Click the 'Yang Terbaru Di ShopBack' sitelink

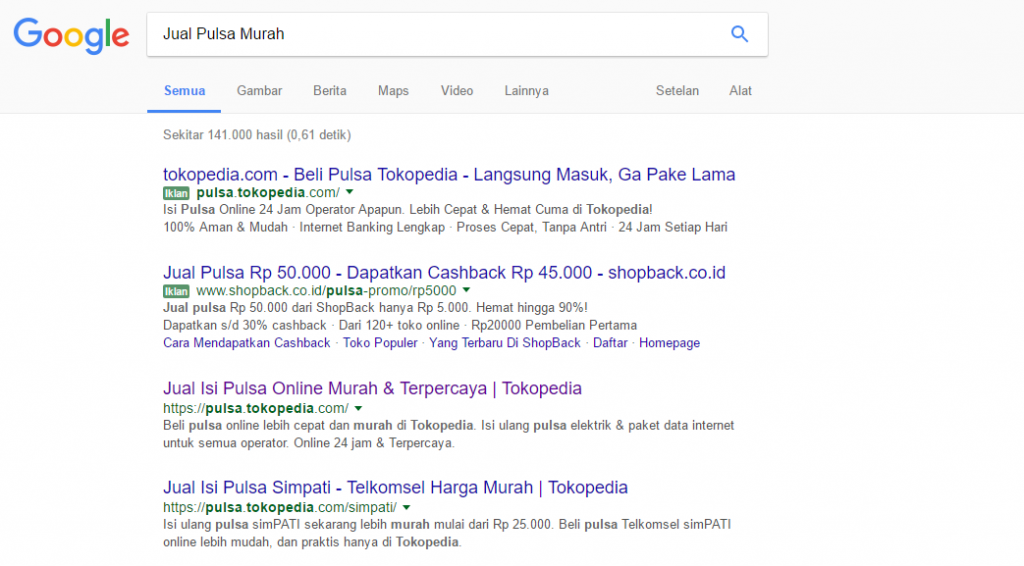505,343
